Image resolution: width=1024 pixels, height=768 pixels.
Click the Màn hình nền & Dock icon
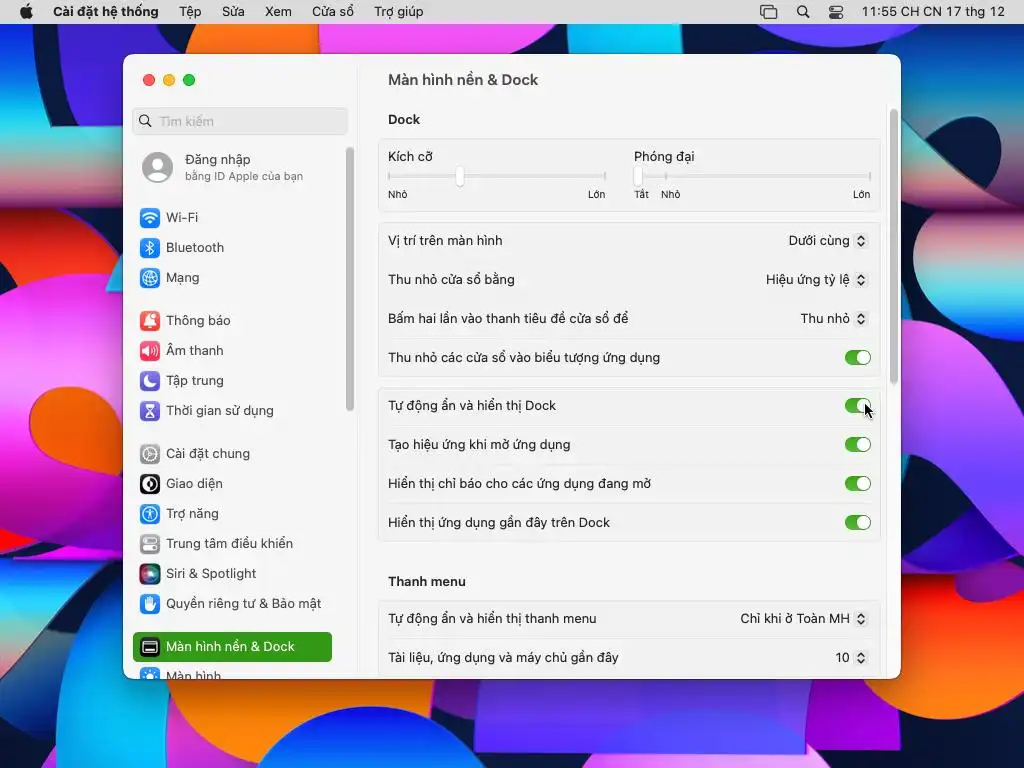[x=150, y=647]
